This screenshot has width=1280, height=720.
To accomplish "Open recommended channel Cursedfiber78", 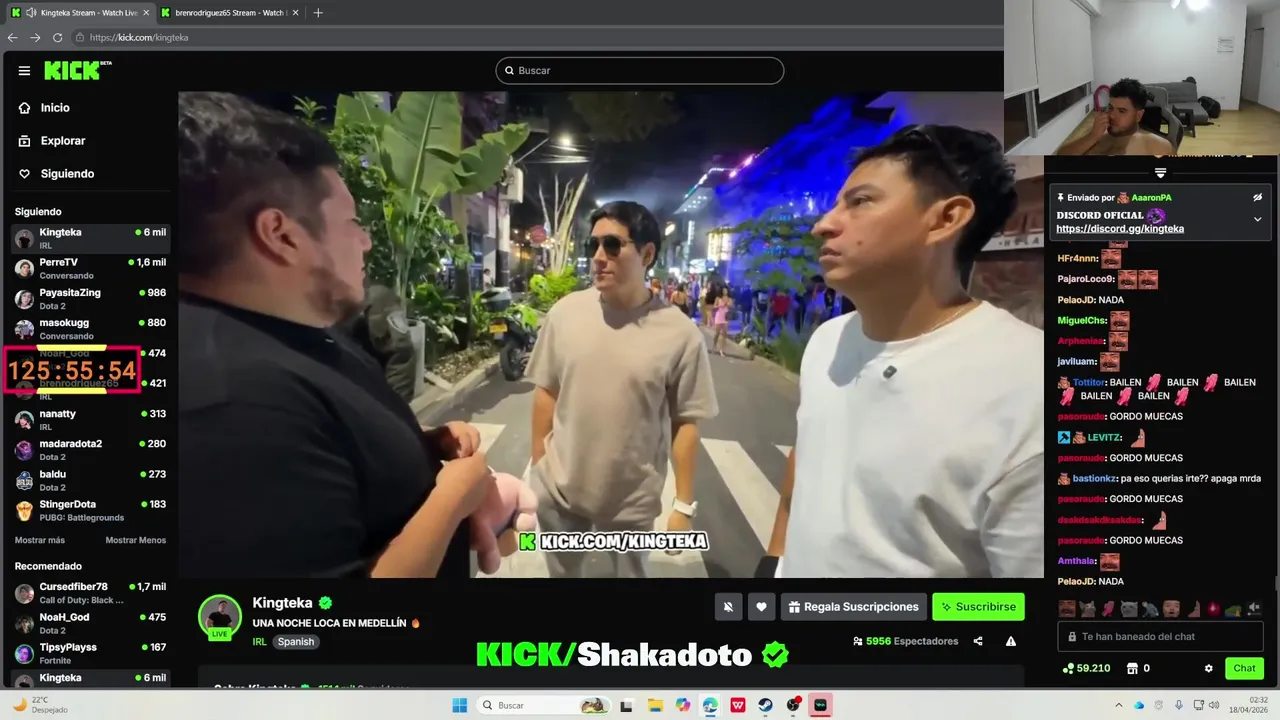I will click(x=90, y=593).
